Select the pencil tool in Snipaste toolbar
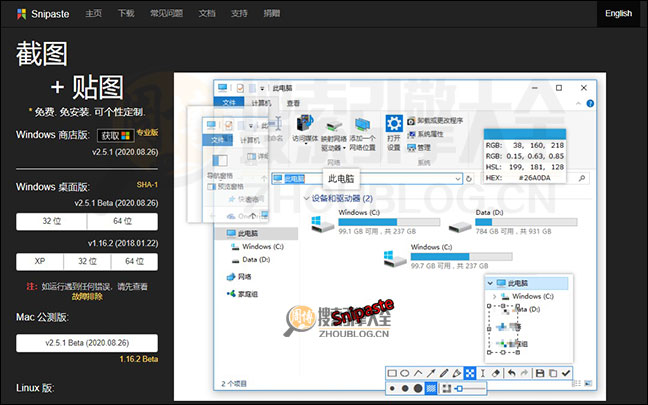The height and width of the screenshot is (405, 648). tap(443, 373)
